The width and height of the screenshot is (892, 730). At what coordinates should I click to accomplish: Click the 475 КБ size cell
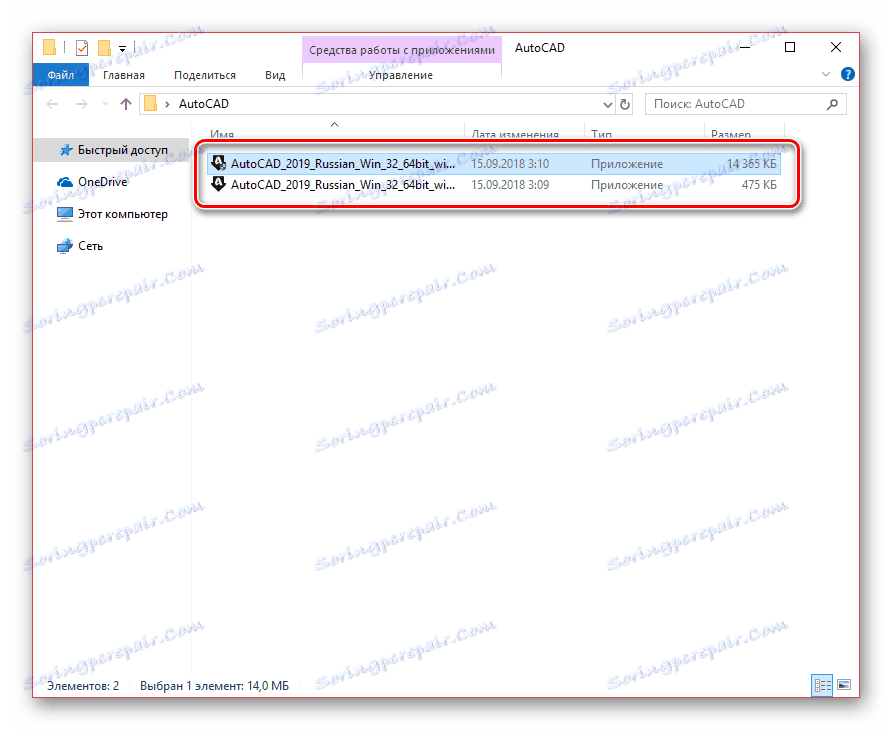759,185
